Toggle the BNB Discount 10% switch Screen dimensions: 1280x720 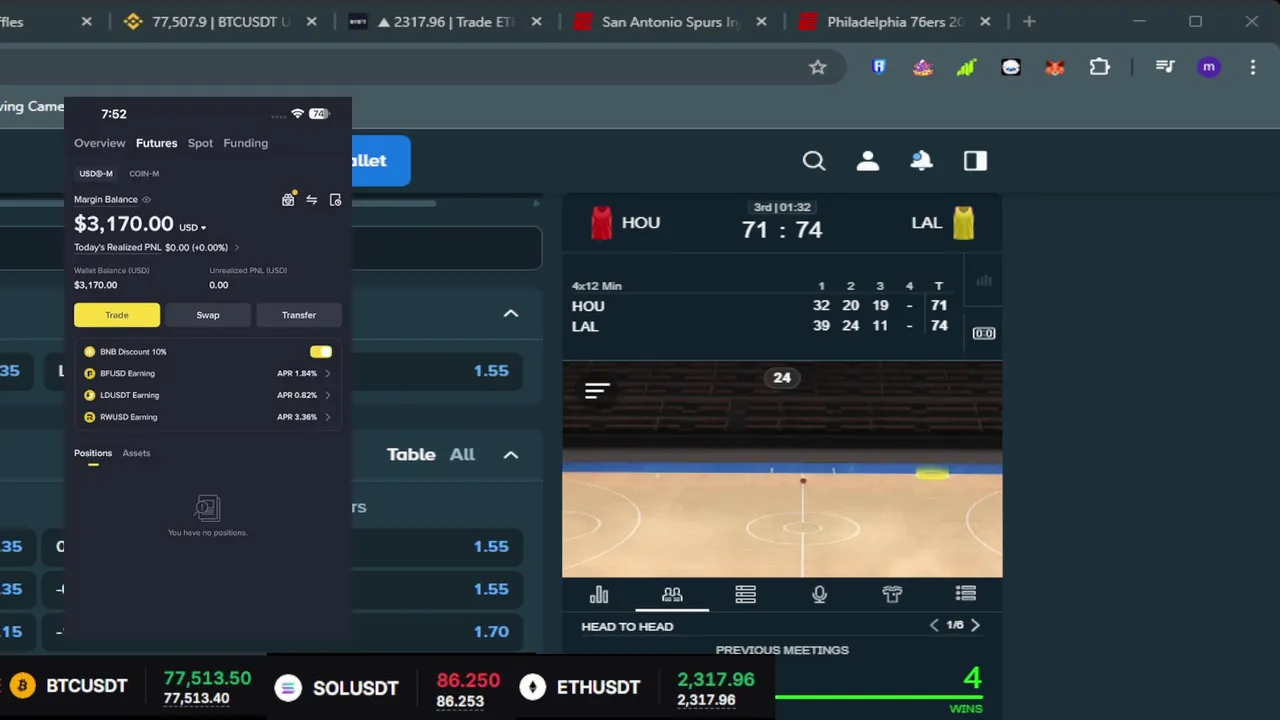pyautogui.click(x=321, y=352)
